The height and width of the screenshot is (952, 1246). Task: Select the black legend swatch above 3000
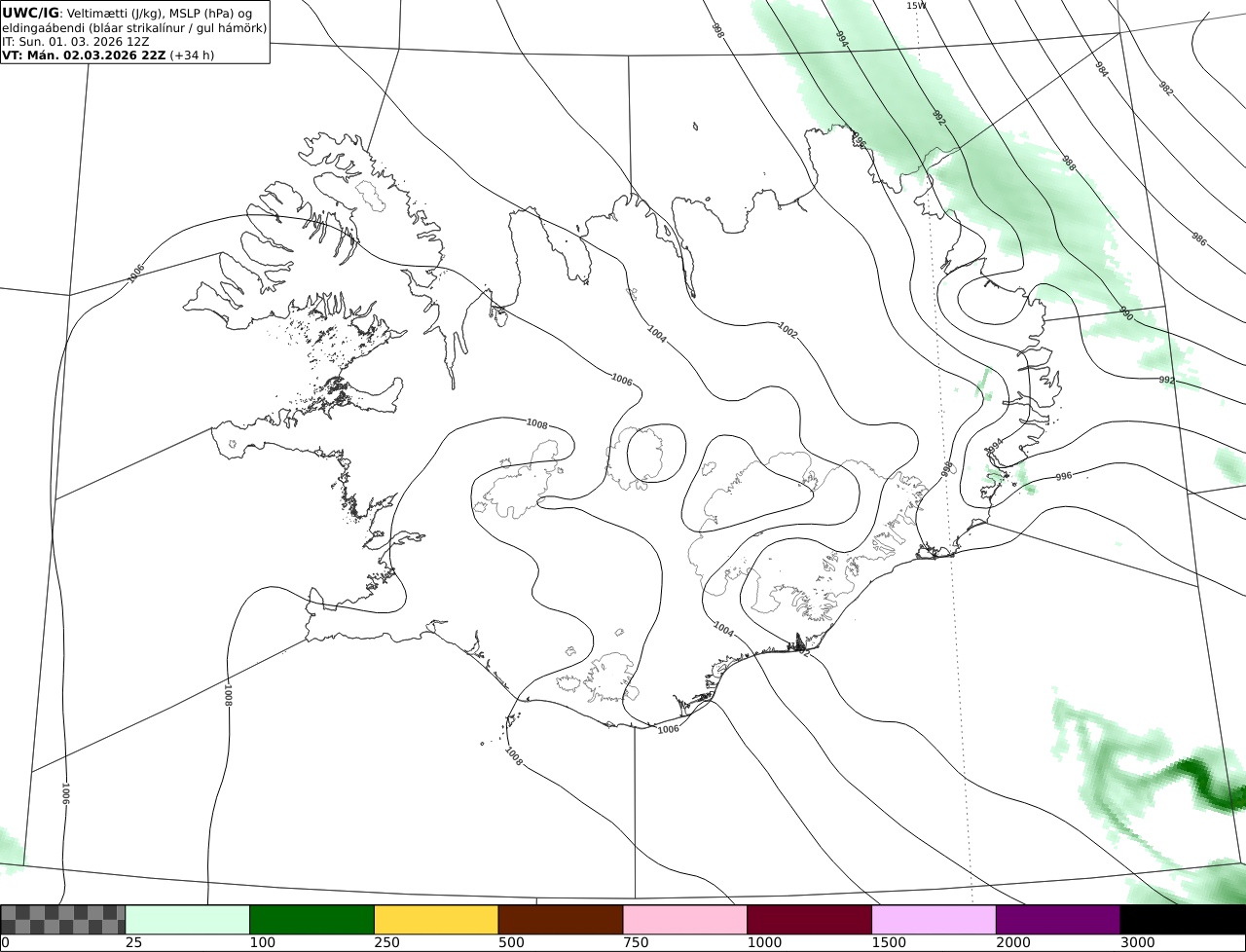(x=1183, y=920)
